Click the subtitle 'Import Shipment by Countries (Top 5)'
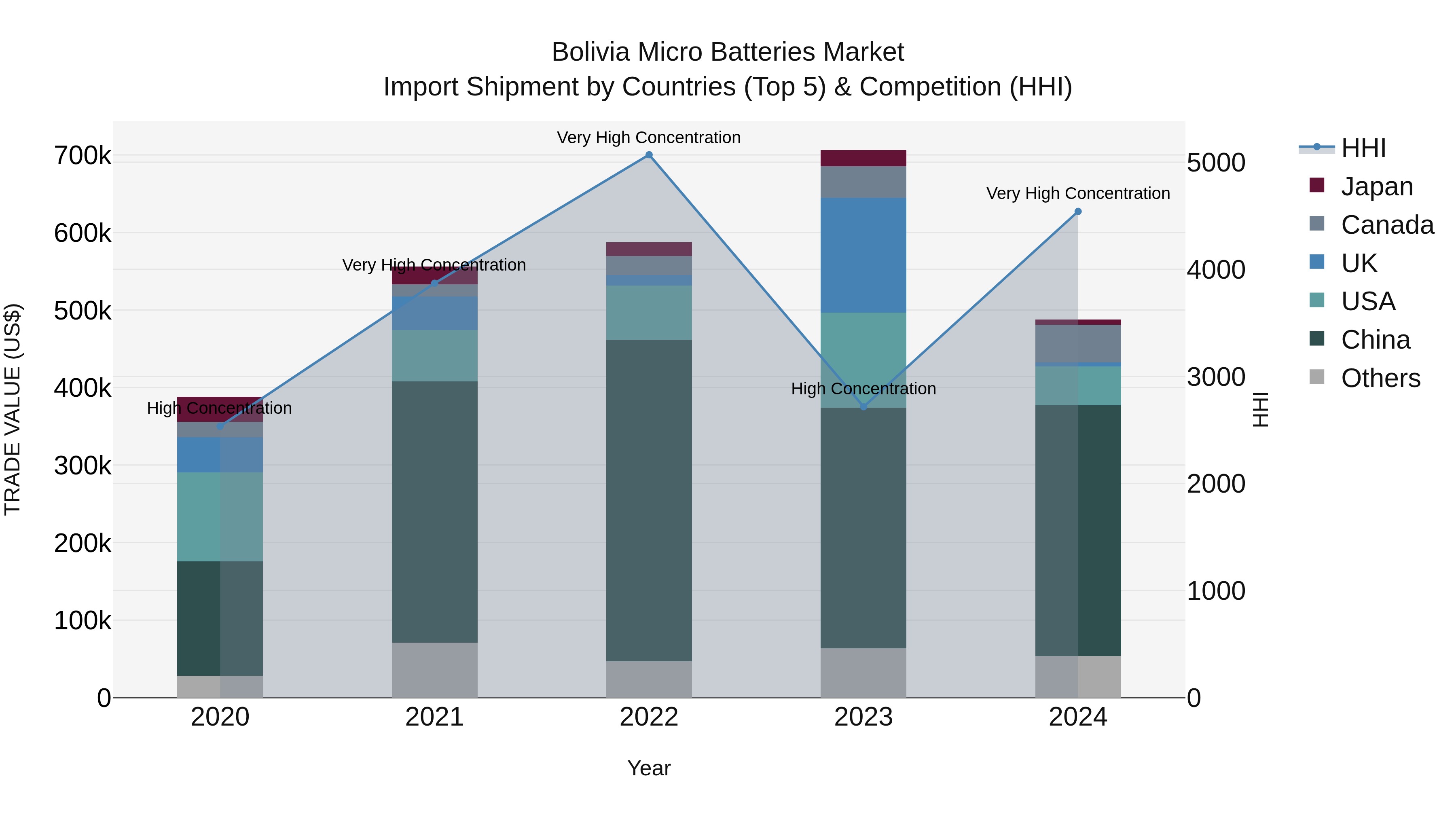The height and width of the screenshot is (819, 1456). coord(604,87)
